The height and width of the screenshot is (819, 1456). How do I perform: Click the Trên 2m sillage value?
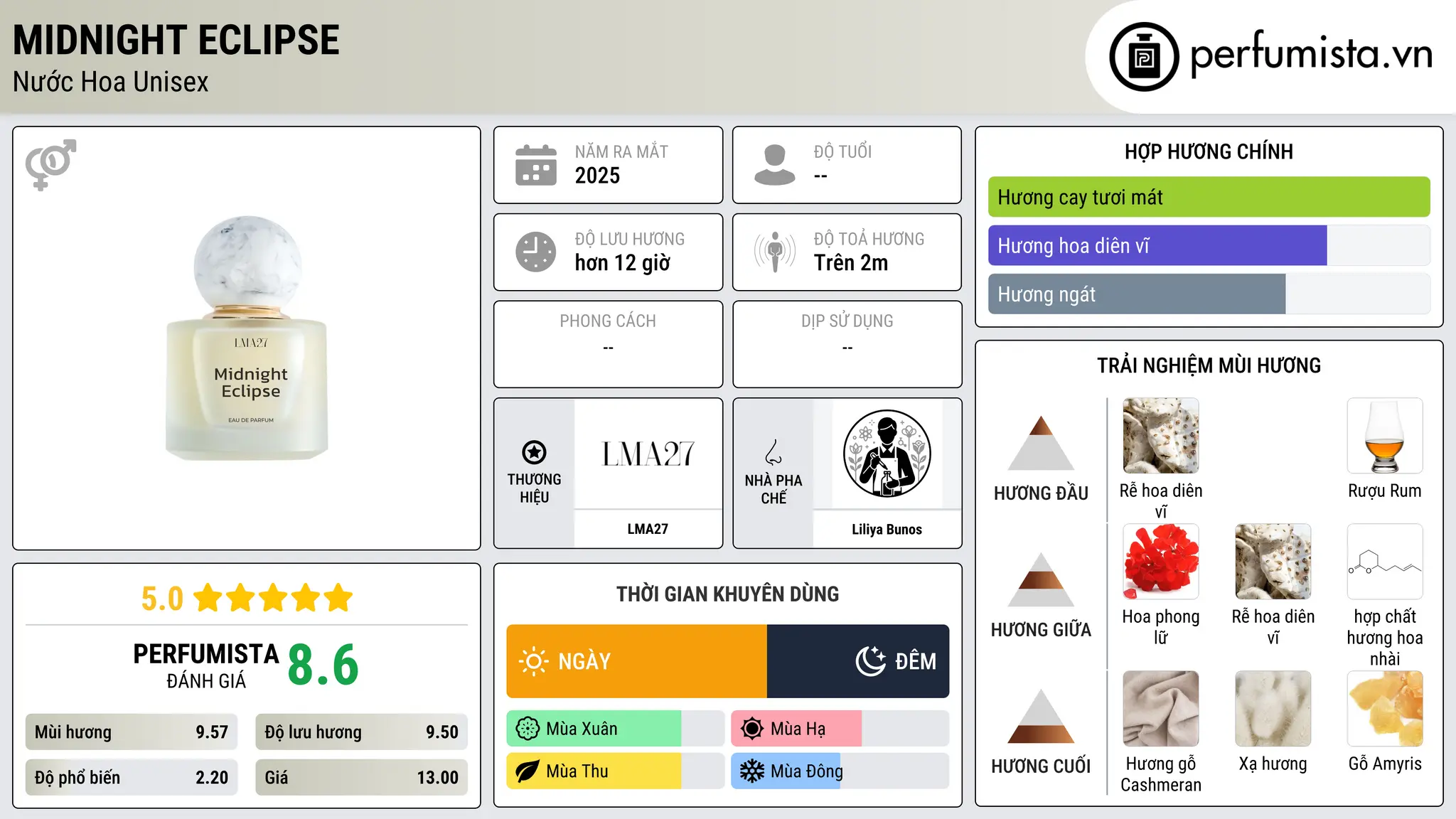click(x=851, y=263)
